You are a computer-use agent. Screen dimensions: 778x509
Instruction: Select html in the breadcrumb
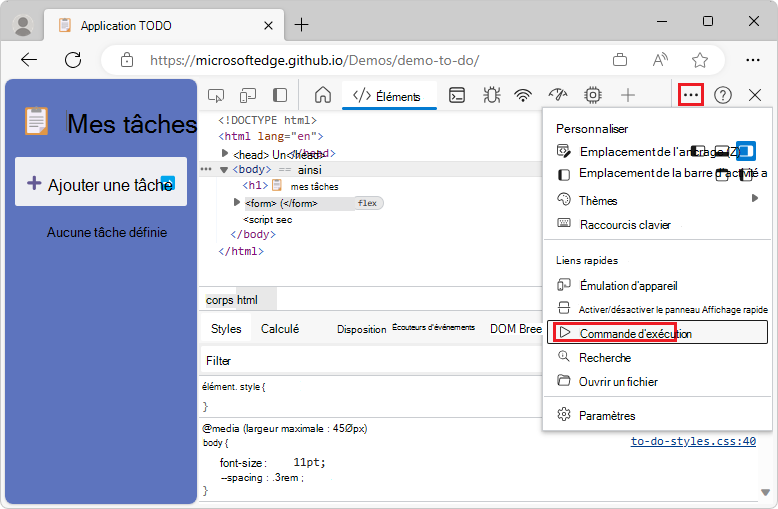tap(247, 300)
